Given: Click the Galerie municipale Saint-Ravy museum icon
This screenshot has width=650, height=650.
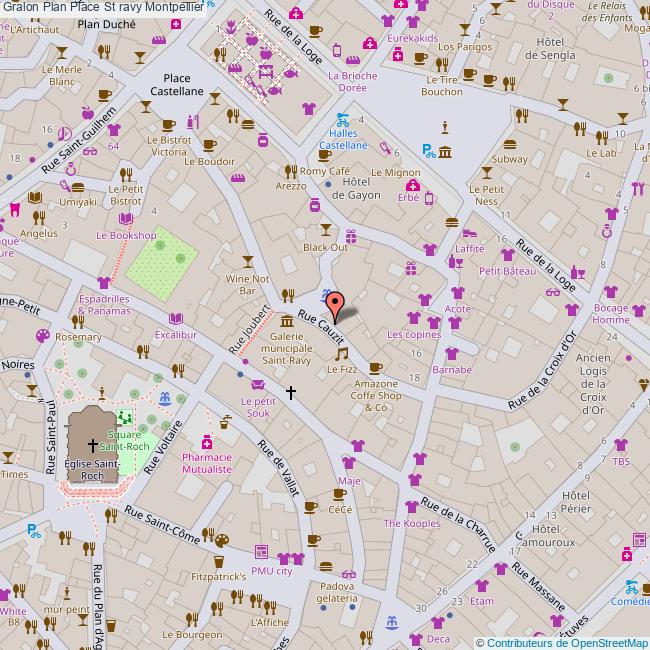Looking at the screenshot, I should pos(288,321).
